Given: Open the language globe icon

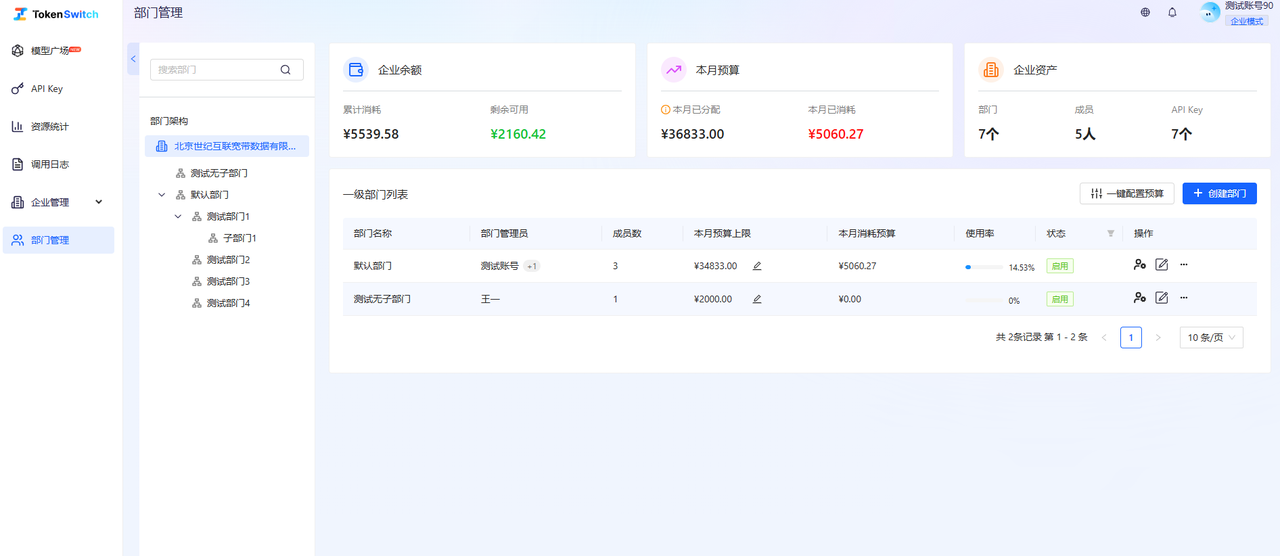Looking at the screenshot, I should tap(1145, 13).
